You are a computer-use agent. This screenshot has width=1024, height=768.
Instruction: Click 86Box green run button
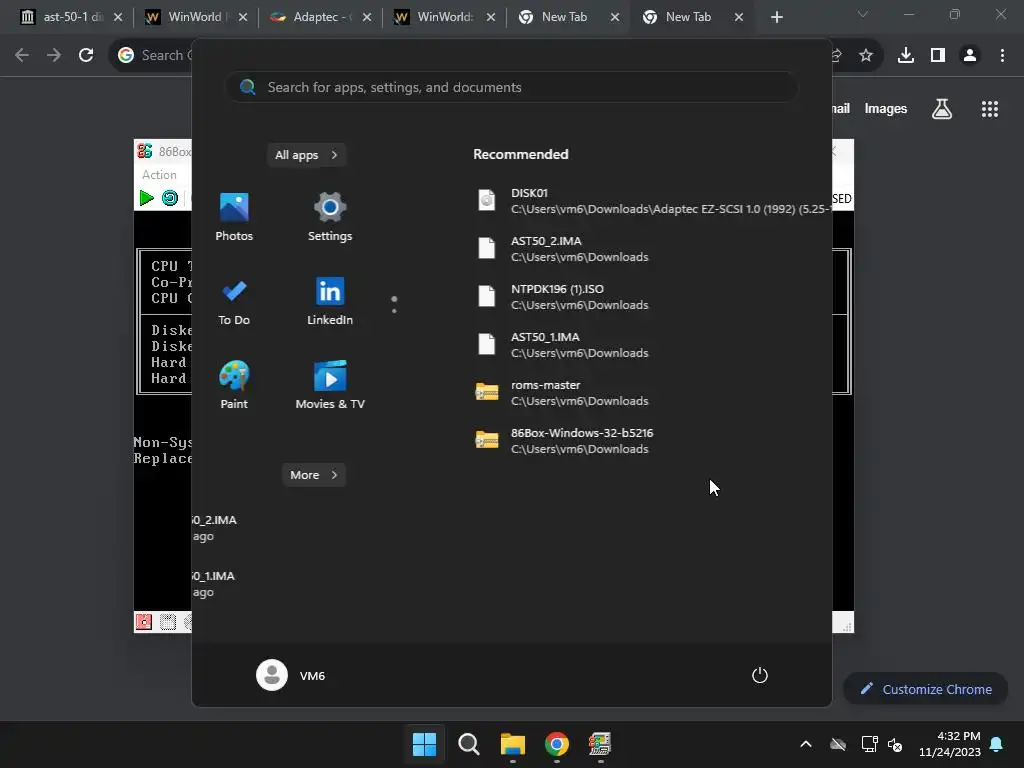coord(146,197)
